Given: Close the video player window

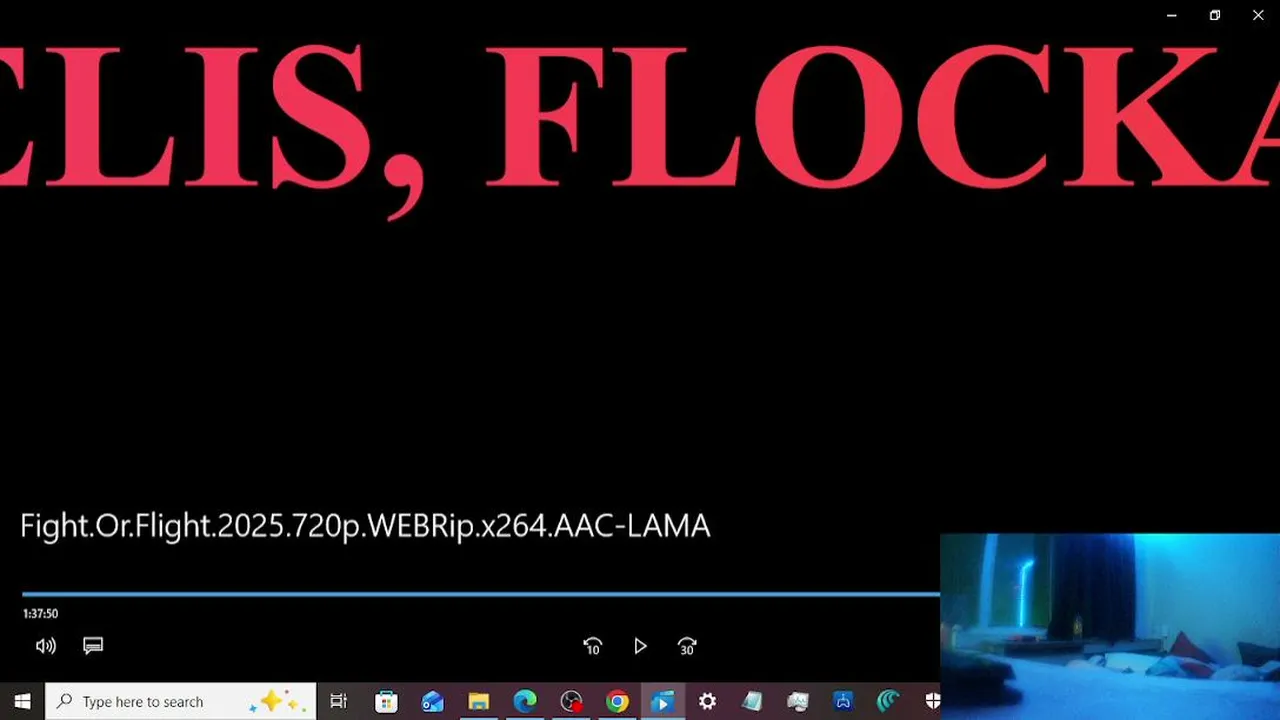Looking at the screenshot, I should (x=1258, y=15).
